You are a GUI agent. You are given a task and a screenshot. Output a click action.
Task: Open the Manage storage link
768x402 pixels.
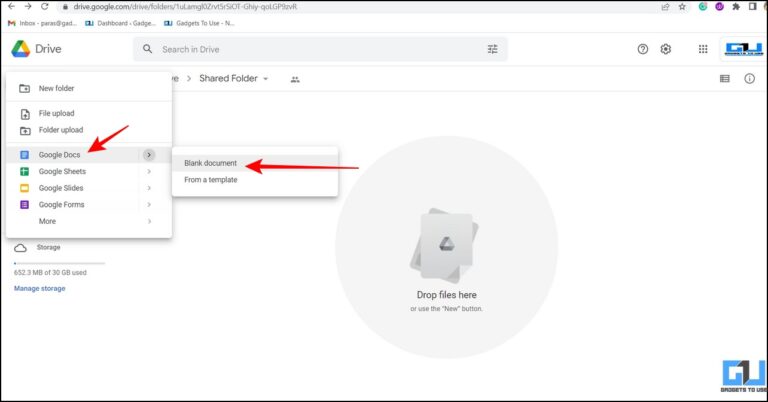coord(40,288)
